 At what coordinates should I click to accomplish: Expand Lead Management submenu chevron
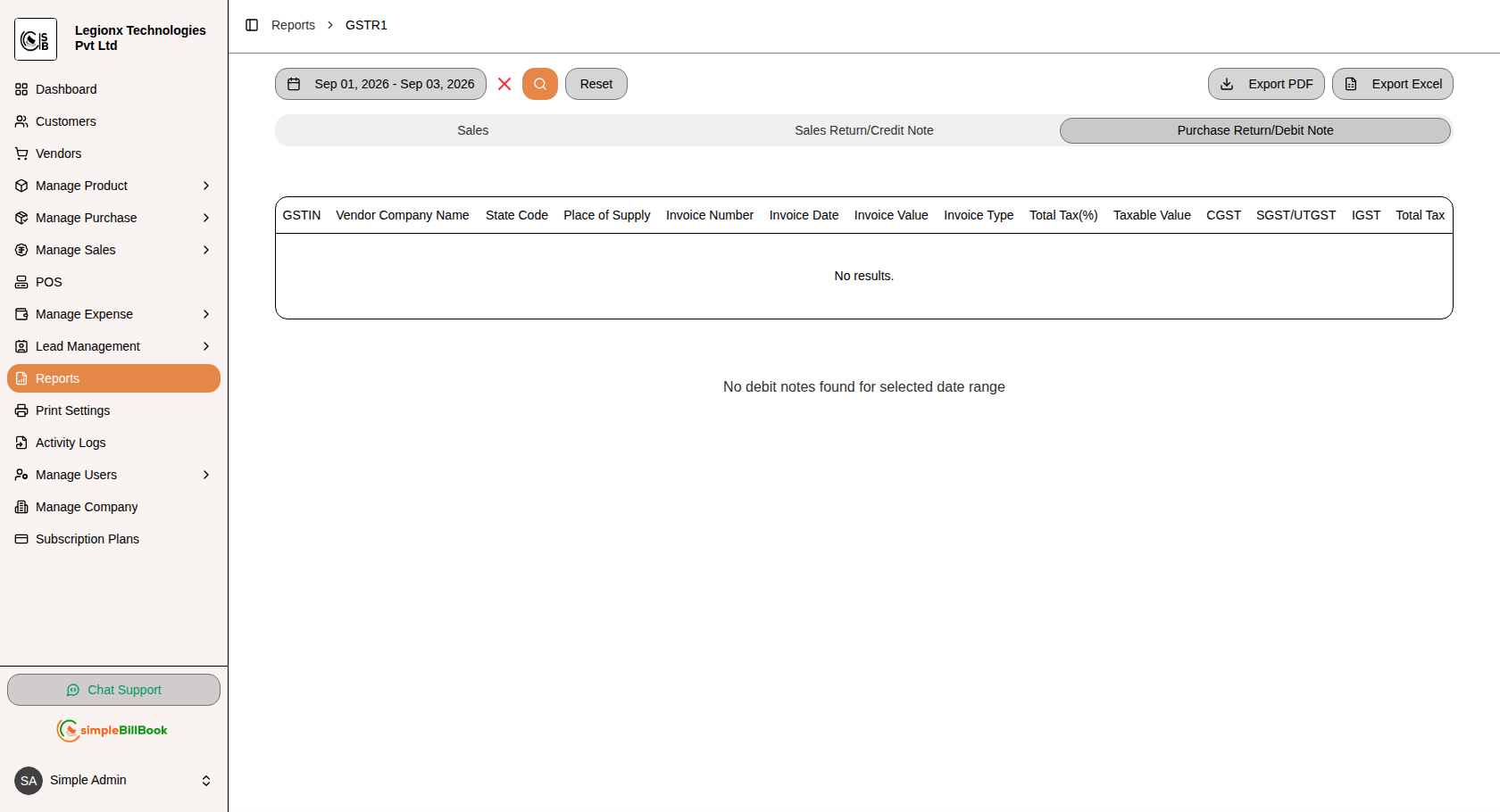point(206,346)
